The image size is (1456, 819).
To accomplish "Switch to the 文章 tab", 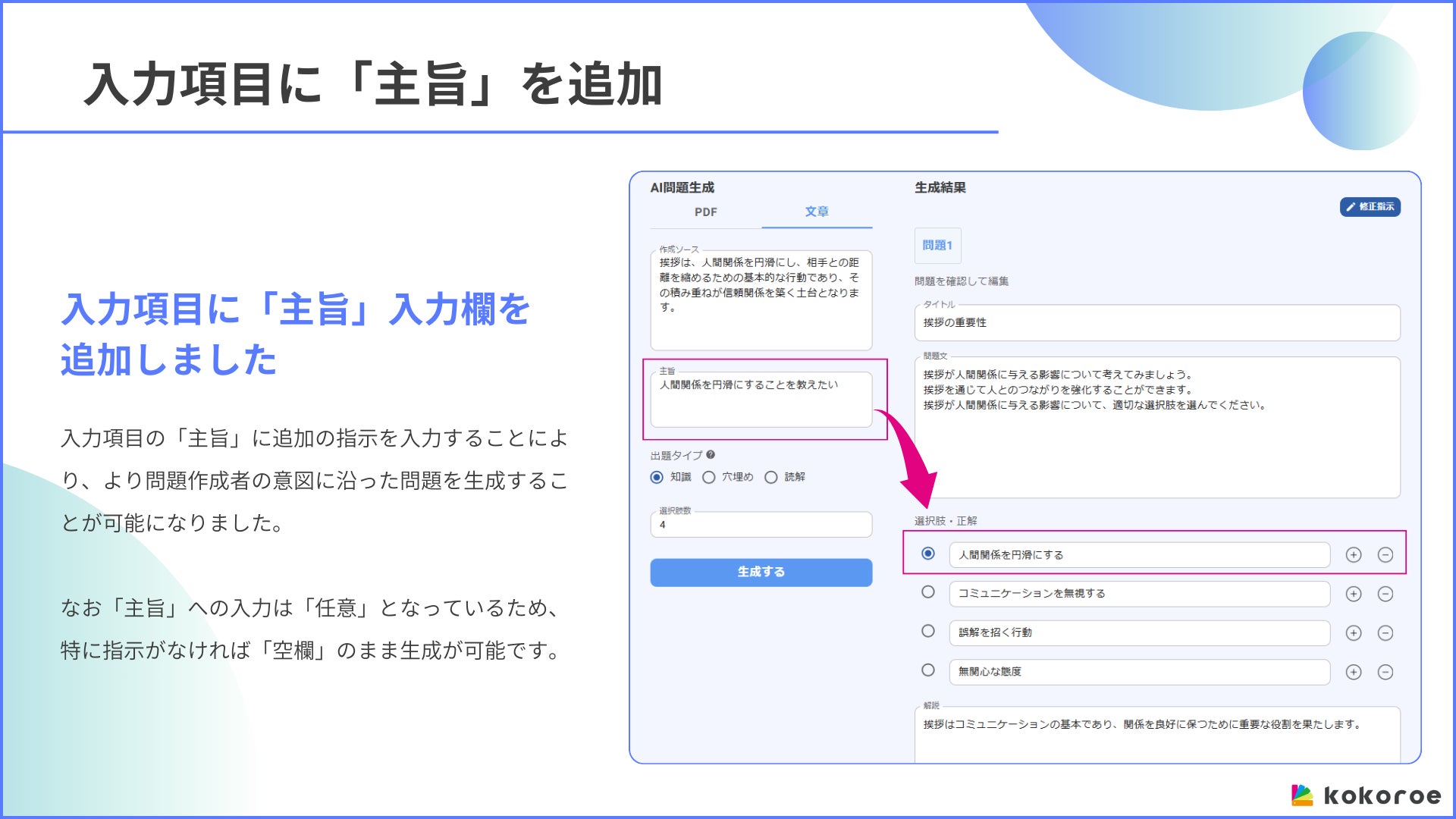I will (817, 212).
